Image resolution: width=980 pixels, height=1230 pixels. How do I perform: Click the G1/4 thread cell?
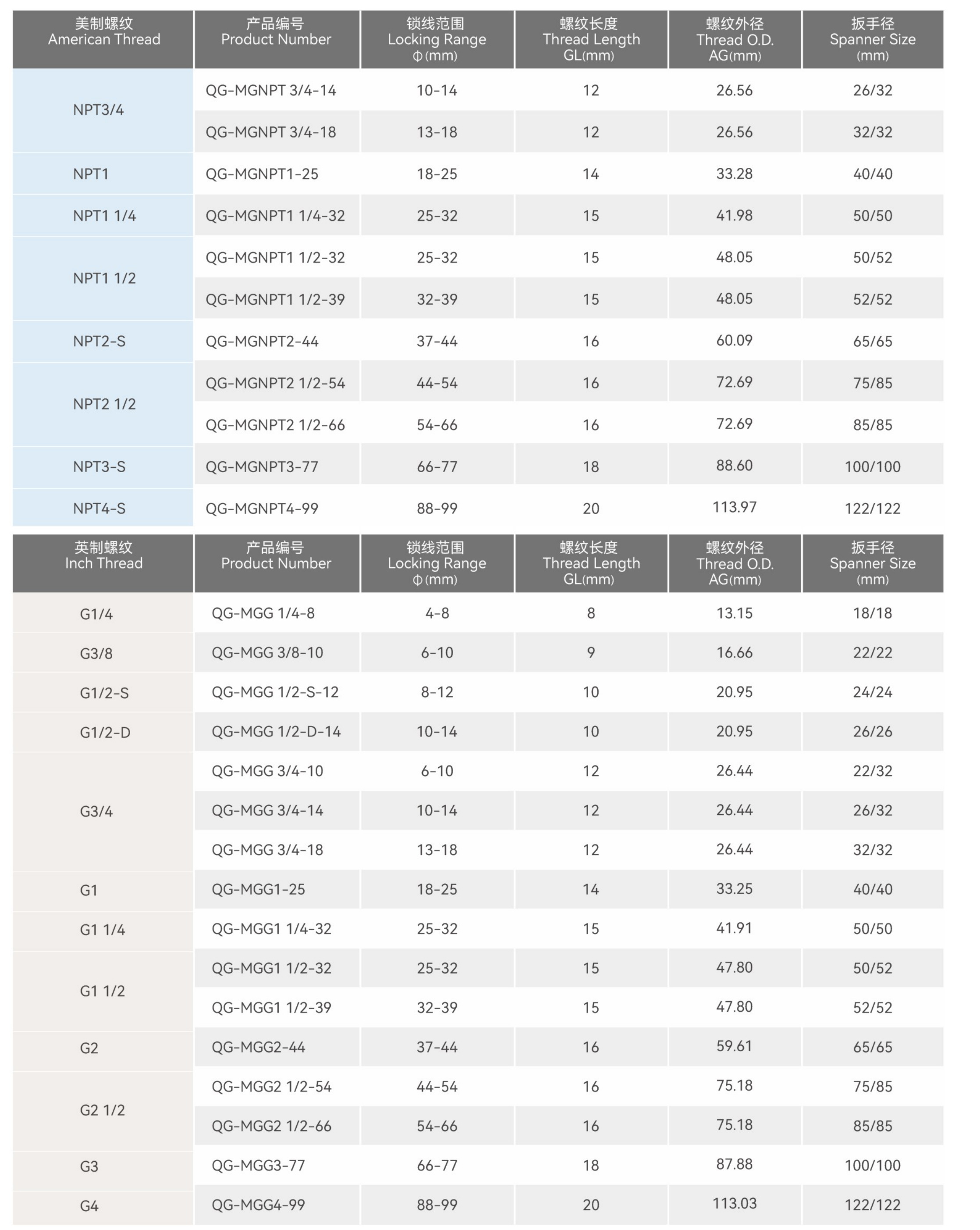pyautogui.click(x=96, y=614)
